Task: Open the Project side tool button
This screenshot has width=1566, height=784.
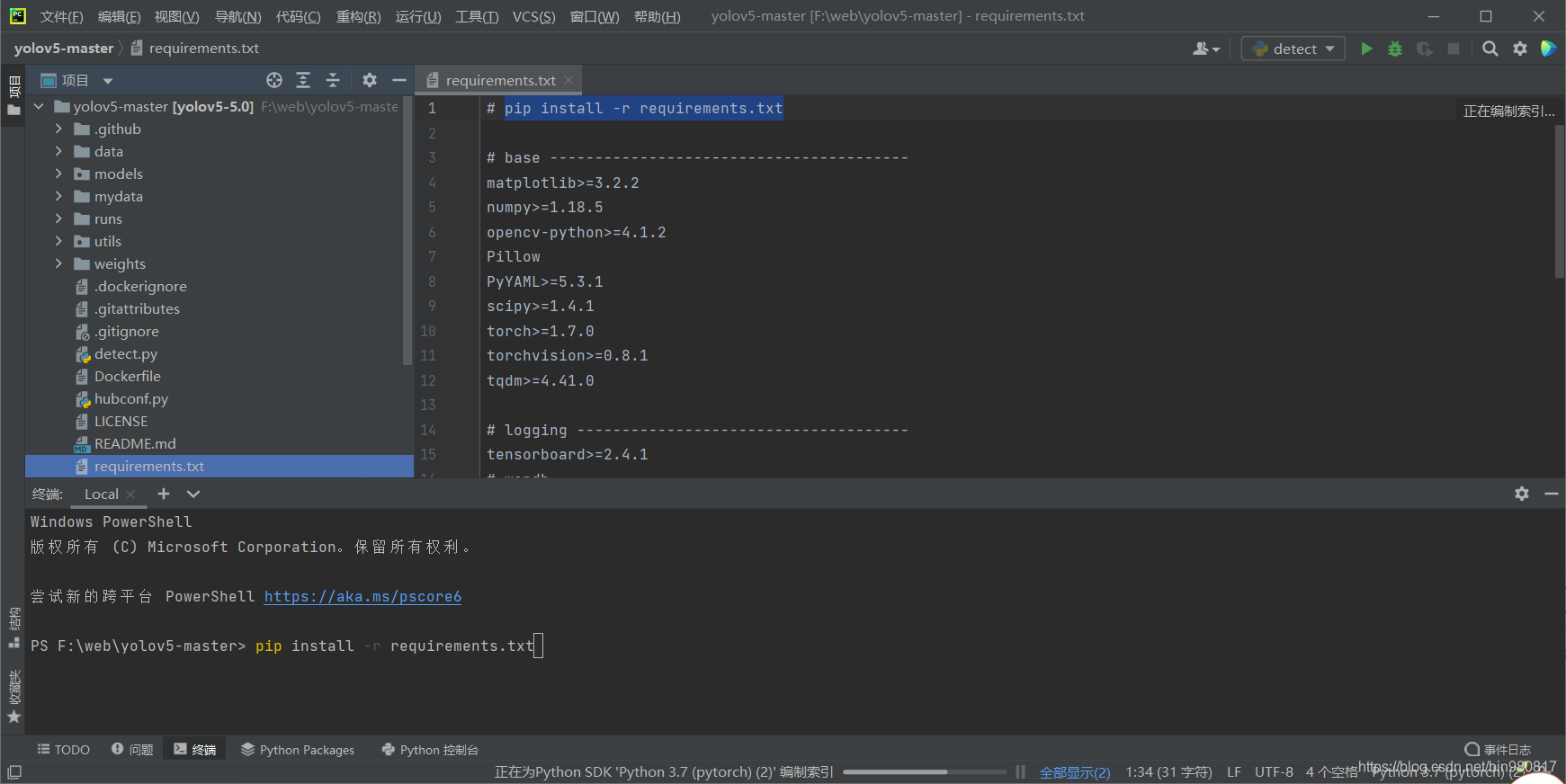Action: pyautogui.click(x=13, y=95)
